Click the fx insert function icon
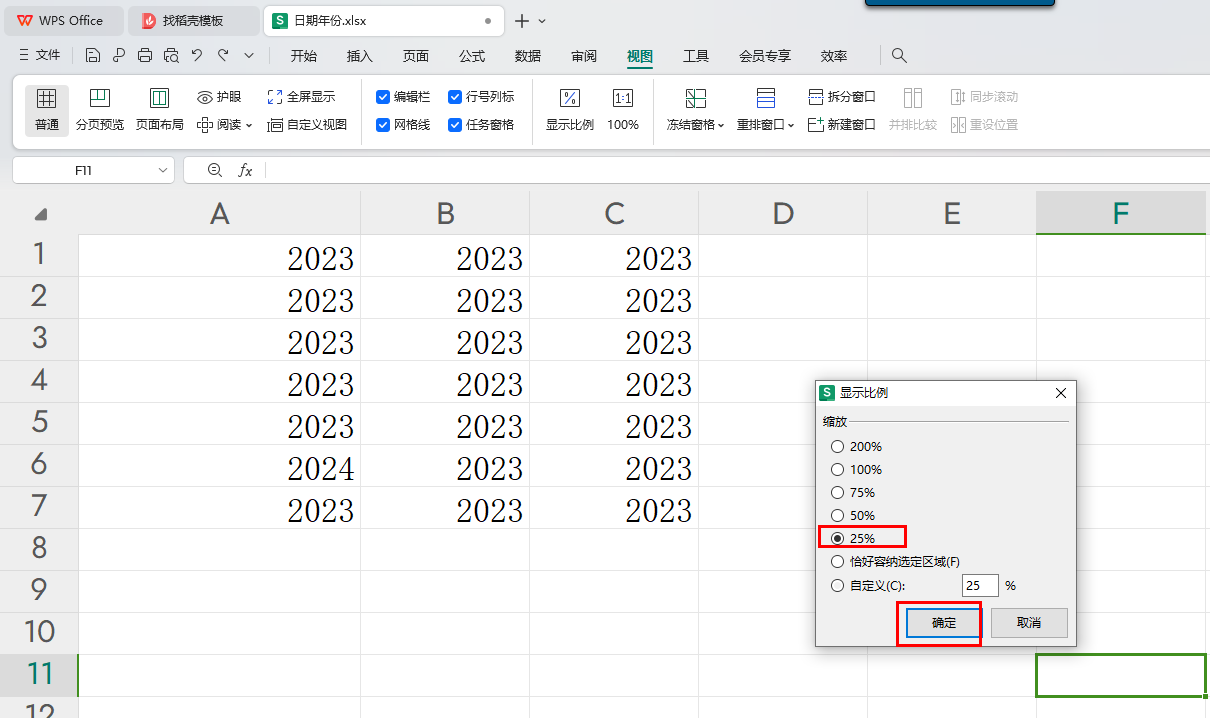Viewport: 1210px width, 718px height. pyautogui.click(x=245, y=170)
